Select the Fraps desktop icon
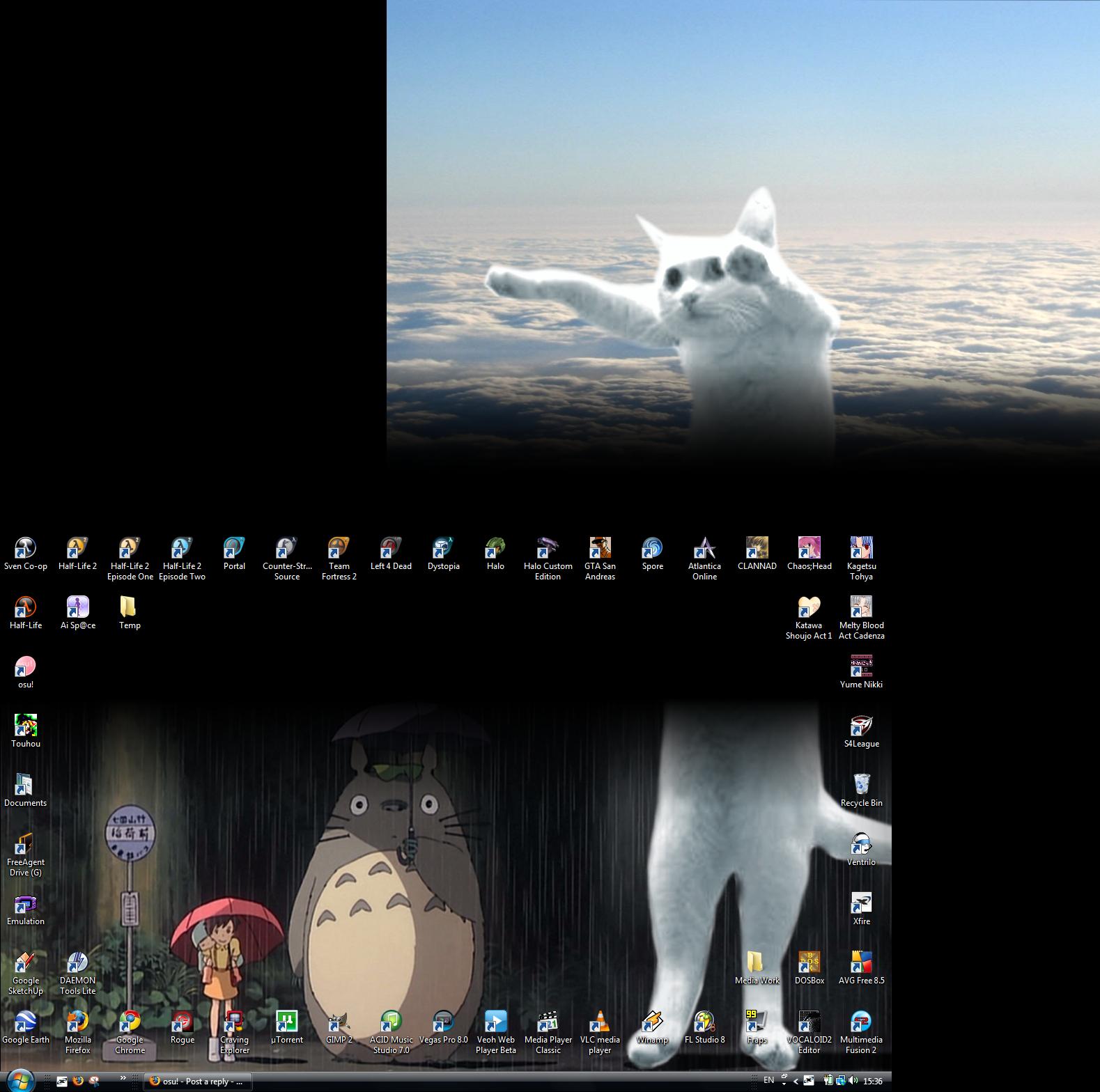Viewport: 1100px width, 1092px height. pyautogui.click(x=757, y=1027)
